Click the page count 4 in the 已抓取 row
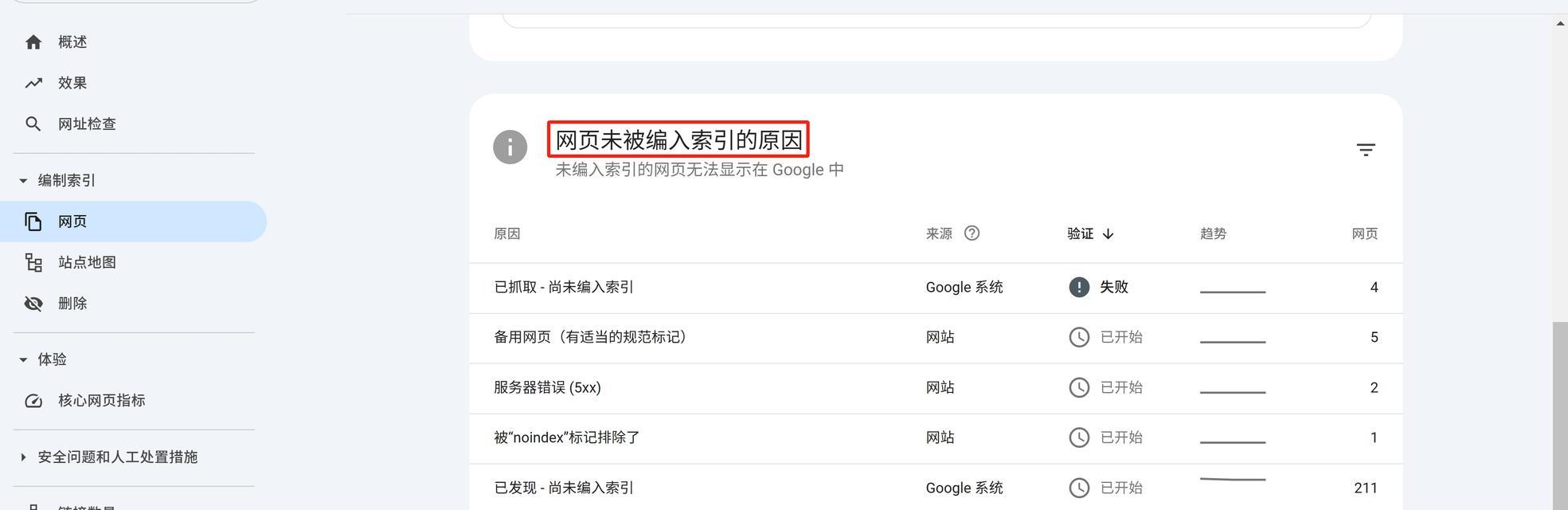 pyautogui.click(x=1374, y=287)
